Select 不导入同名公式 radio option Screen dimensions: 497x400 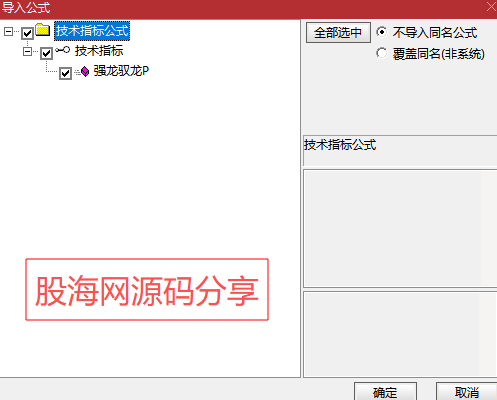click(382, 32)
